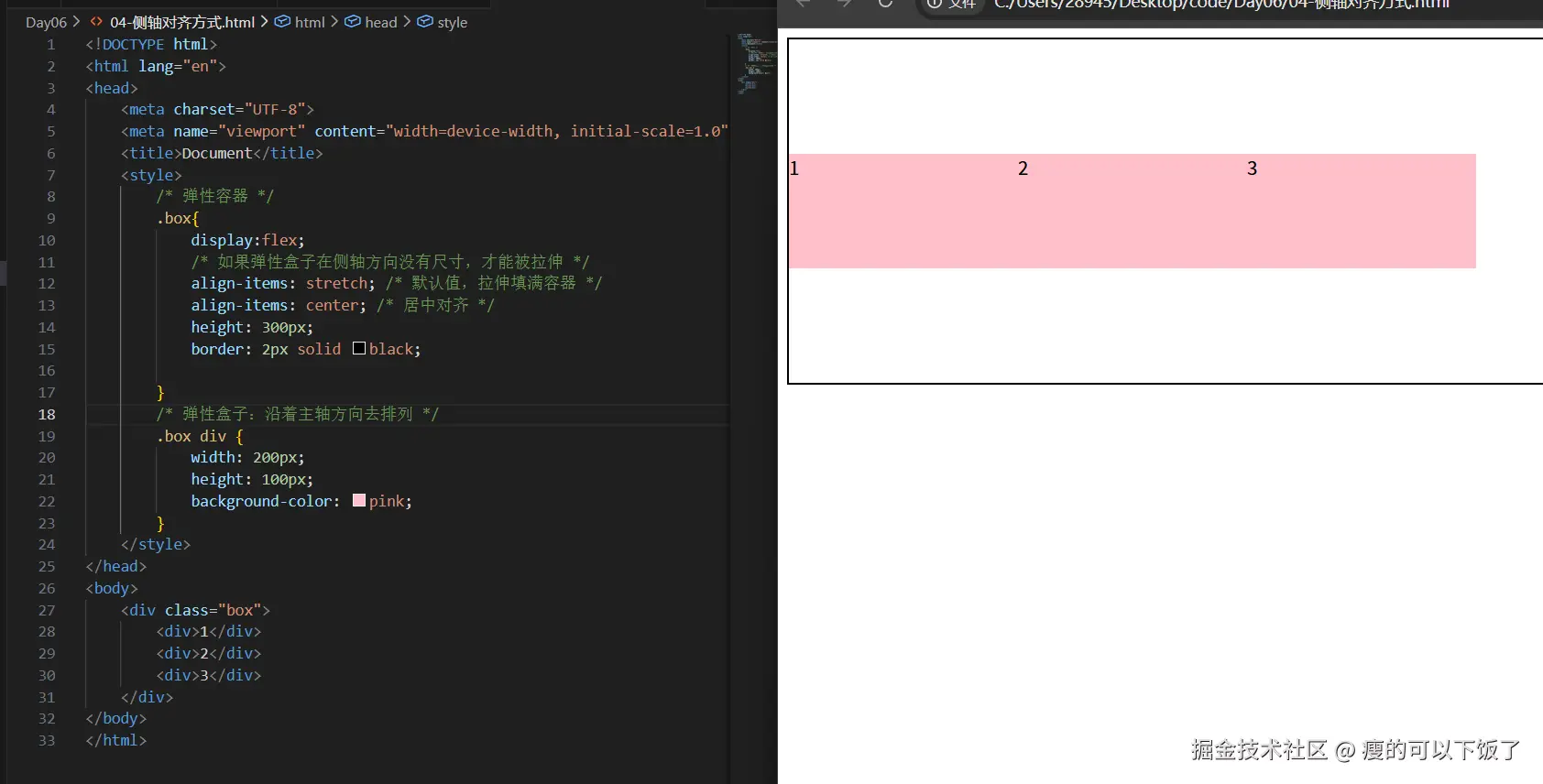Click the browser address bar URL
This screenshot has width=1543, height=784.
1221,5
